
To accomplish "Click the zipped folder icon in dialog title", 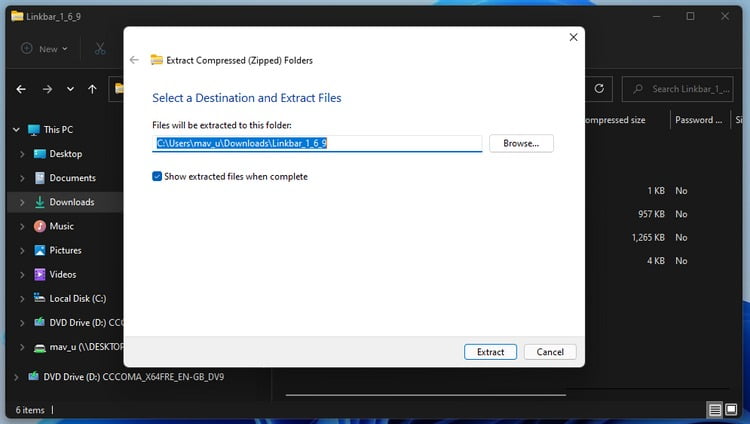I will tap(156, 60).
